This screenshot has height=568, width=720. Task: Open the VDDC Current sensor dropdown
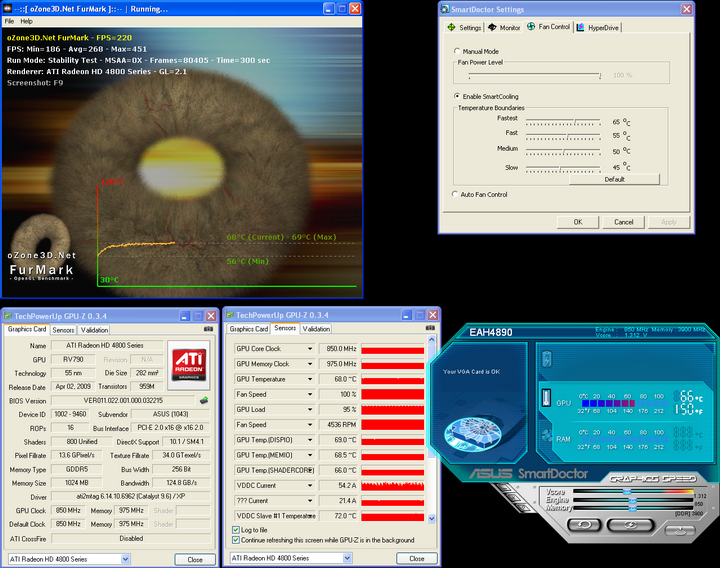click(310, 485)
